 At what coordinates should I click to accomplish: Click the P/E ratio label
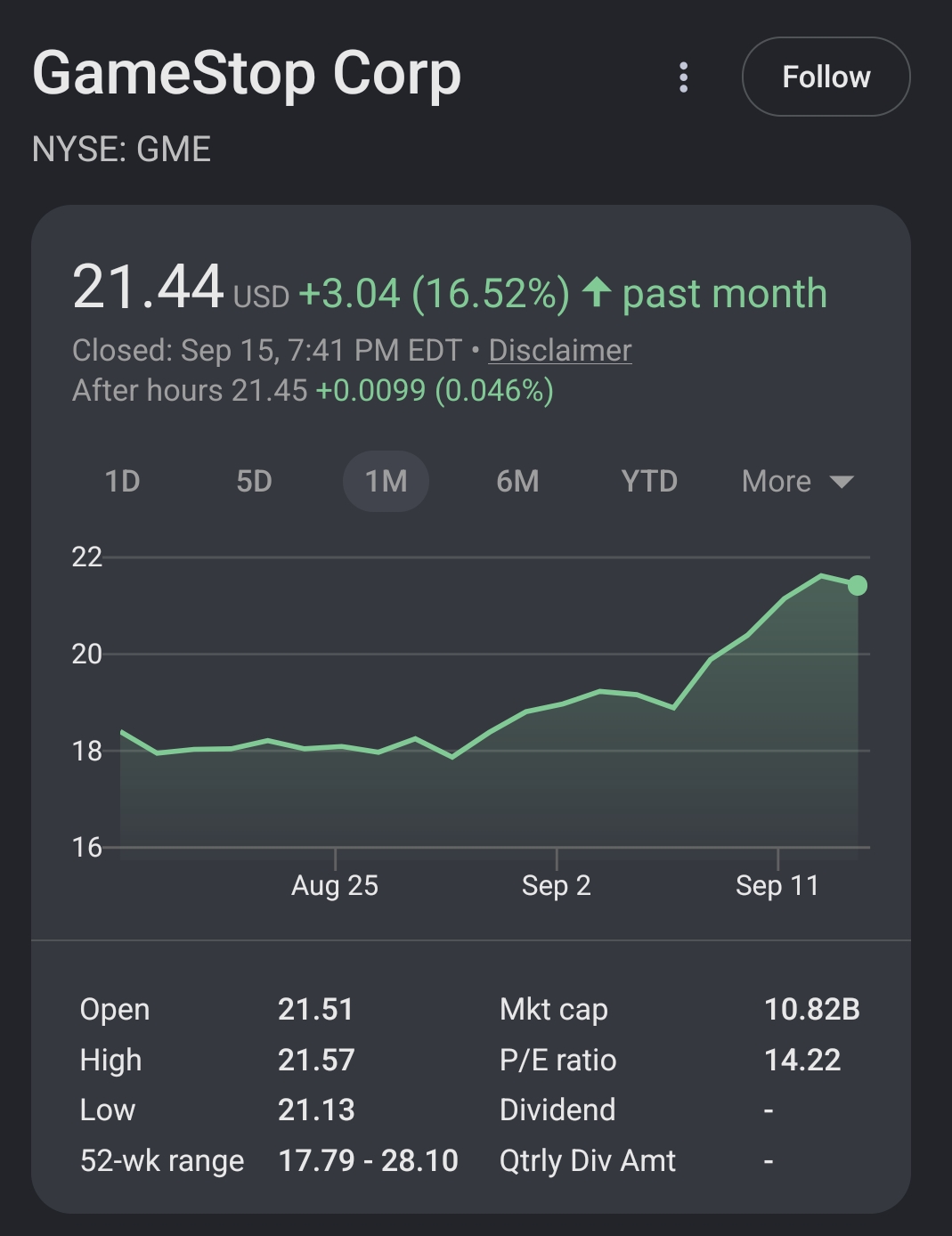558,1060
